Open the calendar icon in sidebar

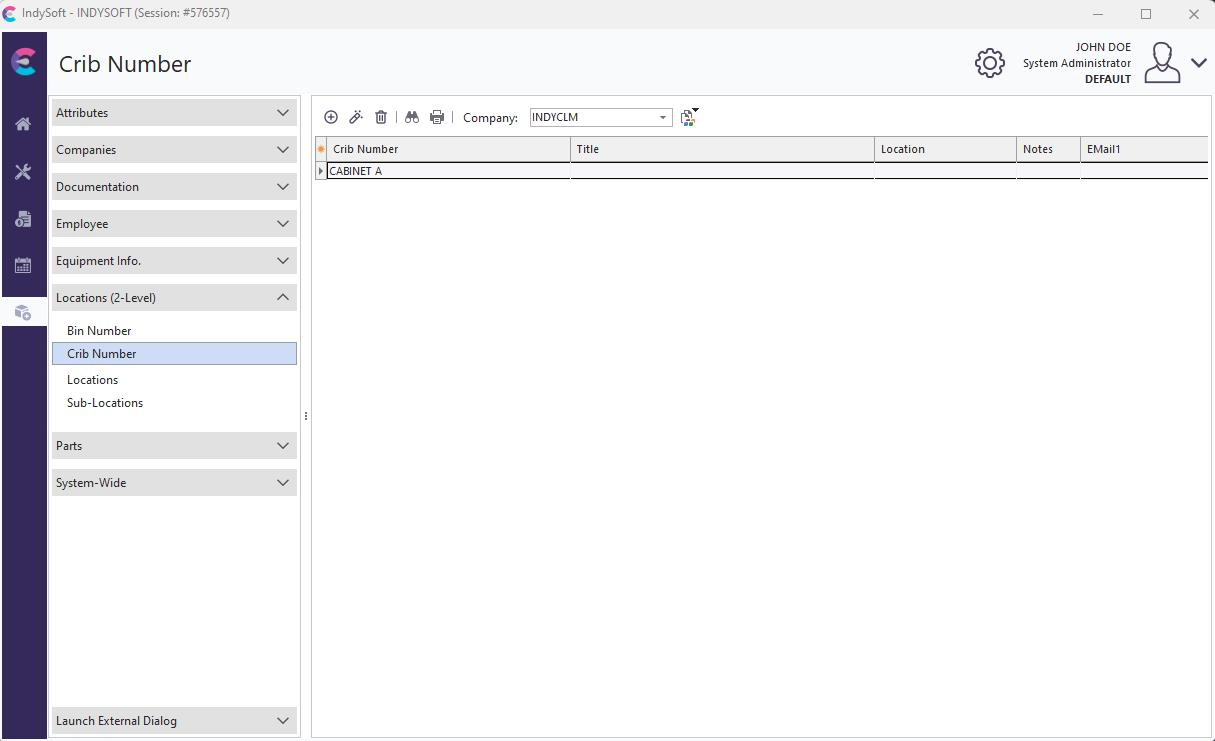[23, 266]
